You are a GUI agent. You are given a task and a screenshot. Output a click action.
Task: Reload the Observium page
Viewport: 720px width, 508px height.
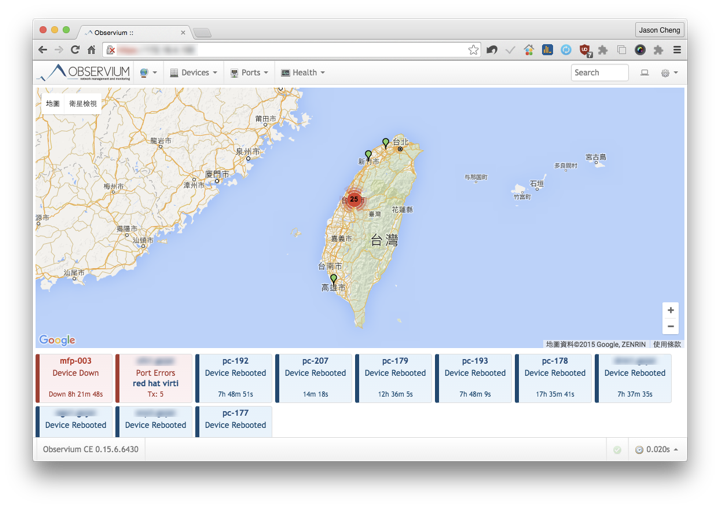coord(75,50)
